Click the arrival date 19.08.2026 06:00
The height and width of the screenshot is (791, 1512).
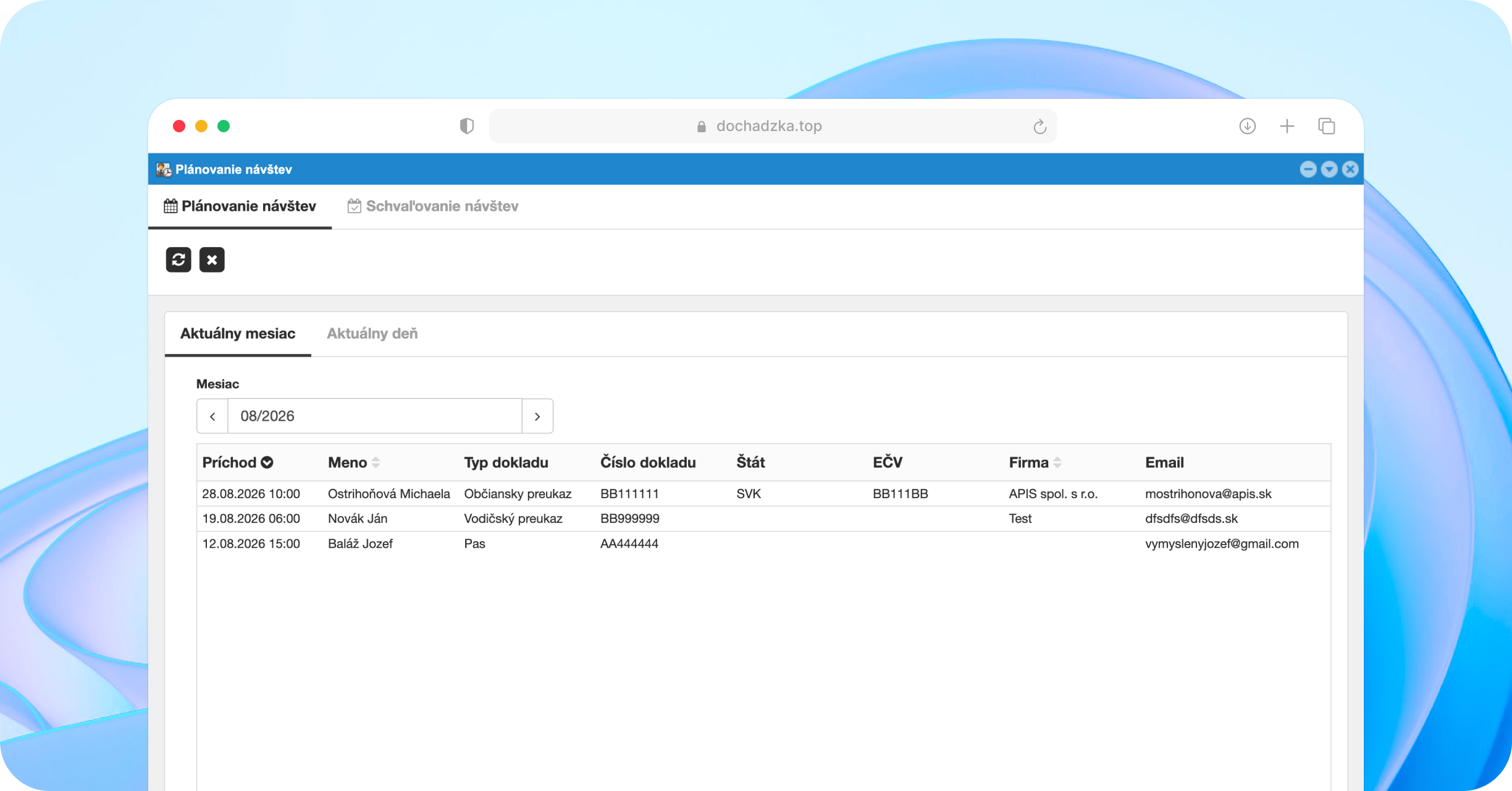point(251,518)
